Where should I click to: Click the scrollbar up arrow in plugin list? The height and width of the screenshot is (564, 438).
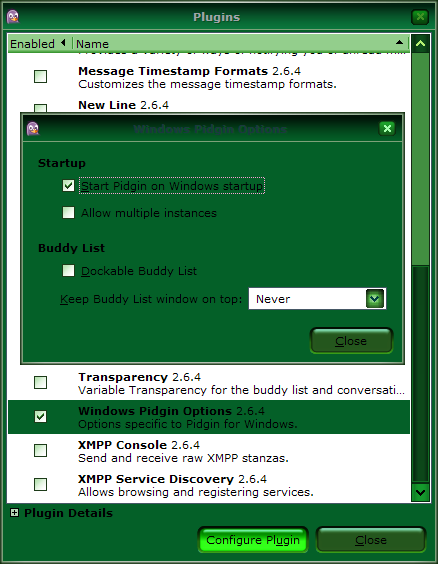coord(420,44)
